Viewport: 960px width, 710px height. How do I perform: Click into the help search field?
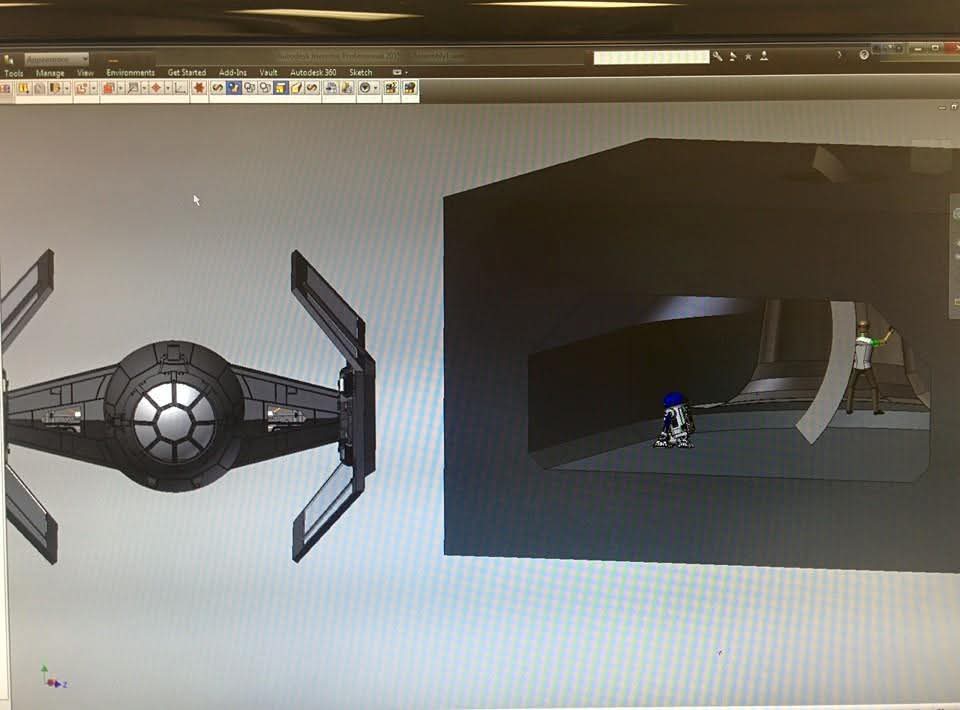tap(651, 57)
